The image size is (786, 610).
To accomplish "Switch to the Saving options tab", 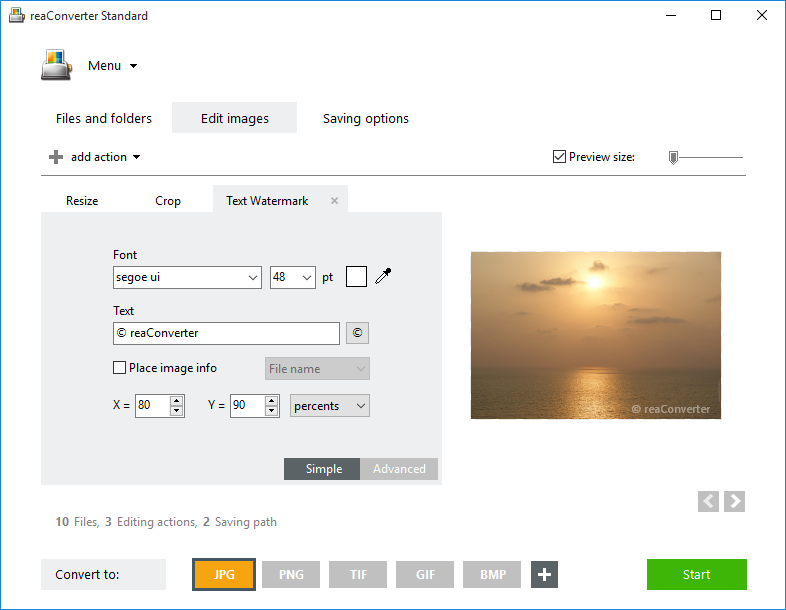I will click(365, 118).
